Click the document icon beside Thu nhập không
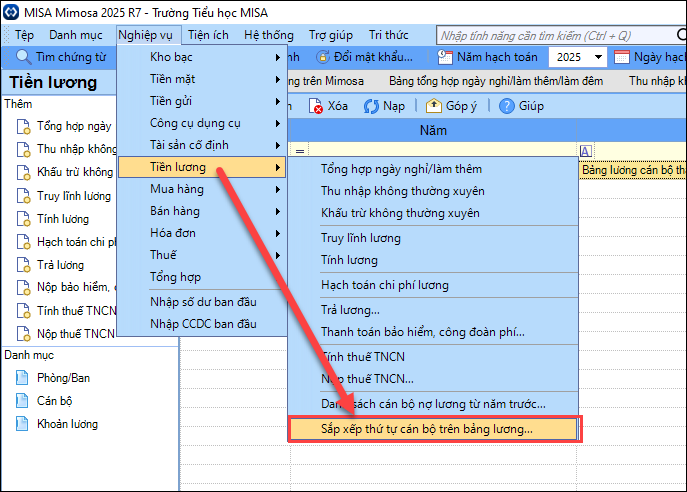Screen dimensions: 687x492 coord(24,149)
